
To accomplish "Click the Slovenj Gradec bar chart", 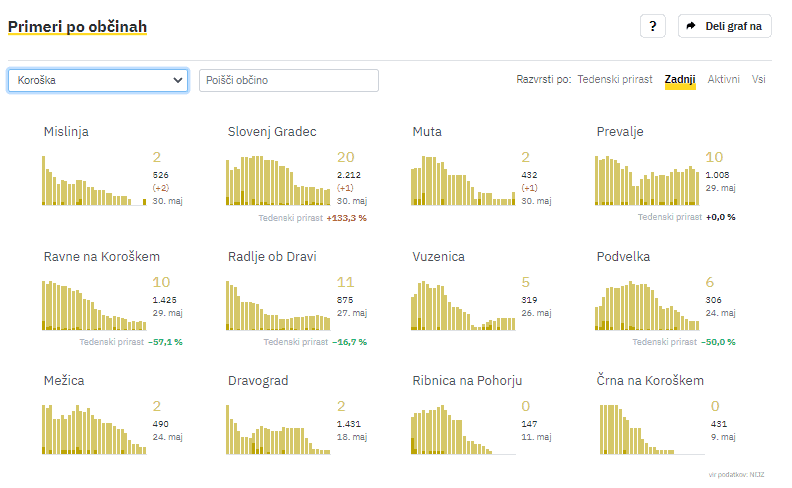I will pyautogui.click(x=277, y=180).
